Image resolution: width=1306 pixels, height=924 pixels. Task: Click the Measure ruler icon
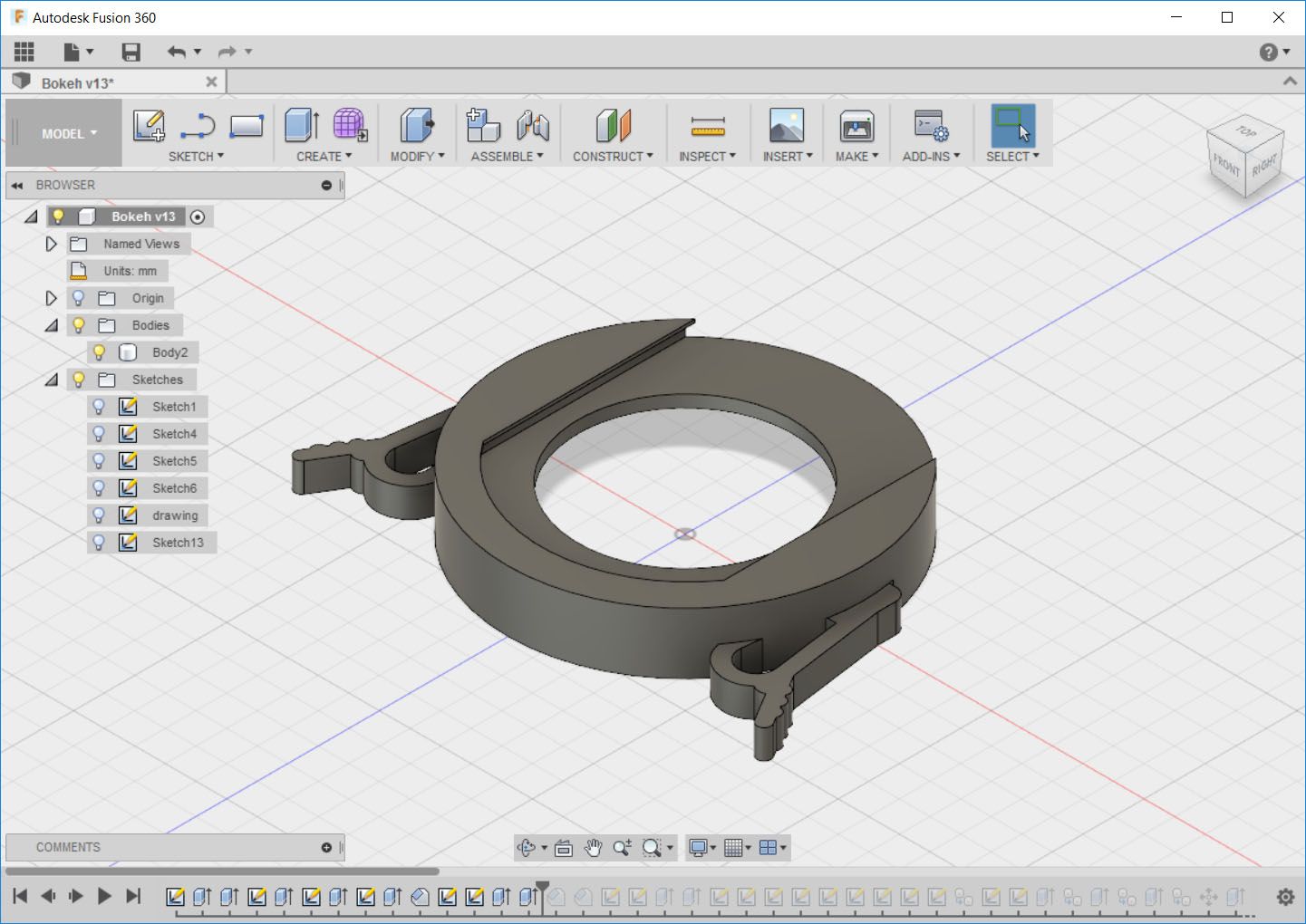[x=707, y=126]
